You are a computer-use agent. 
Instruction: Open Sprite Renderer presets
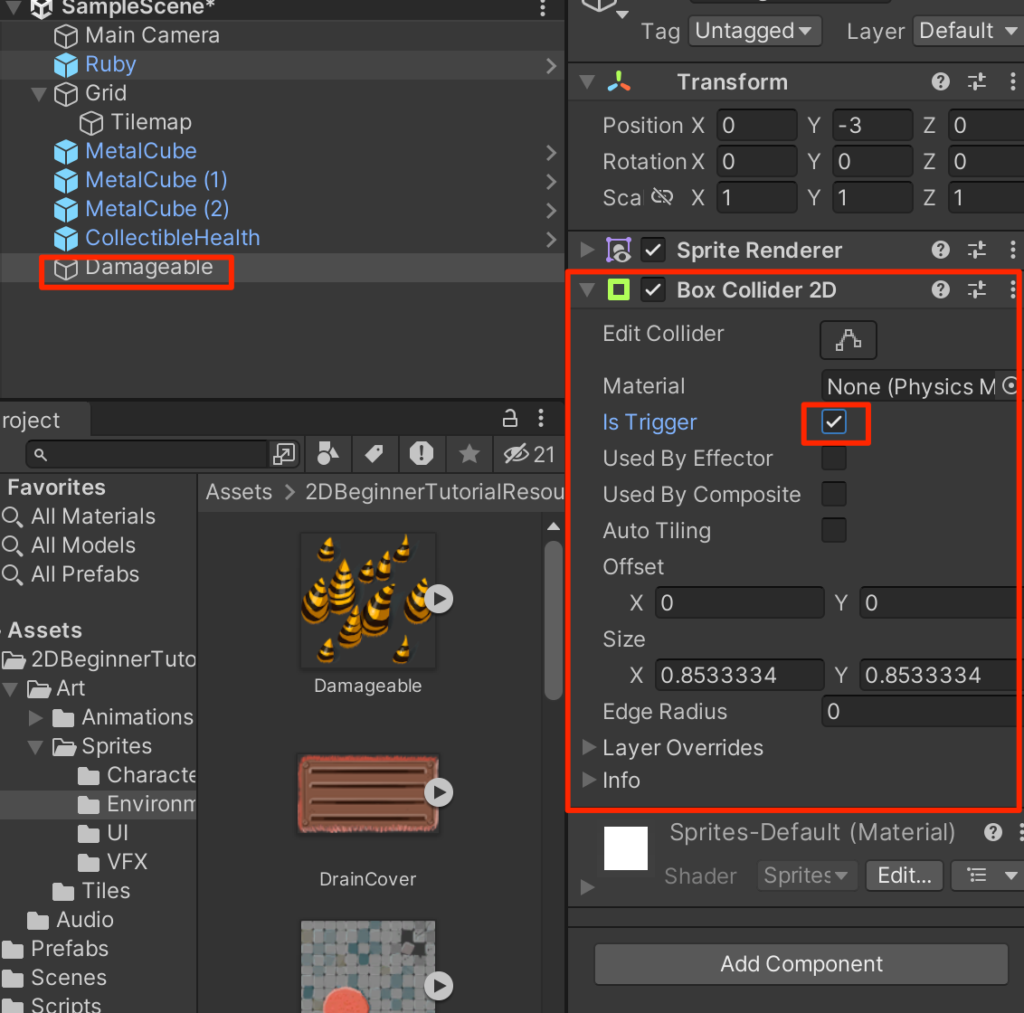point(977,249)
